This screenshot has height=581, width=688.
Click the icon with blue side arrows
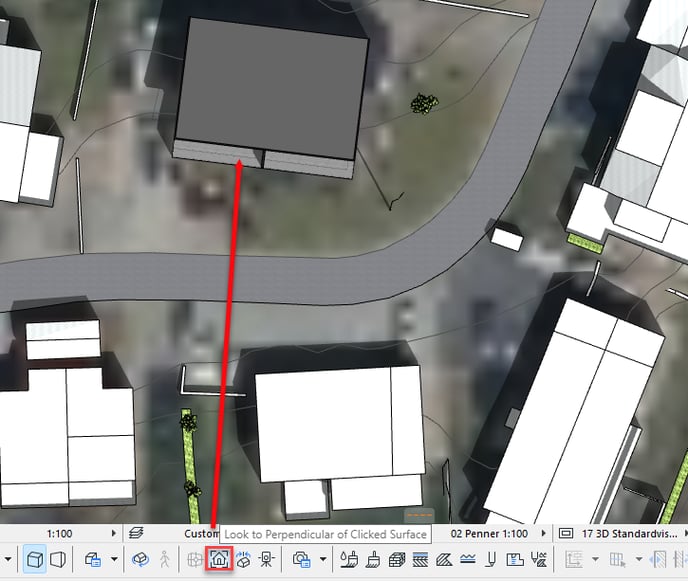(658, 559)
